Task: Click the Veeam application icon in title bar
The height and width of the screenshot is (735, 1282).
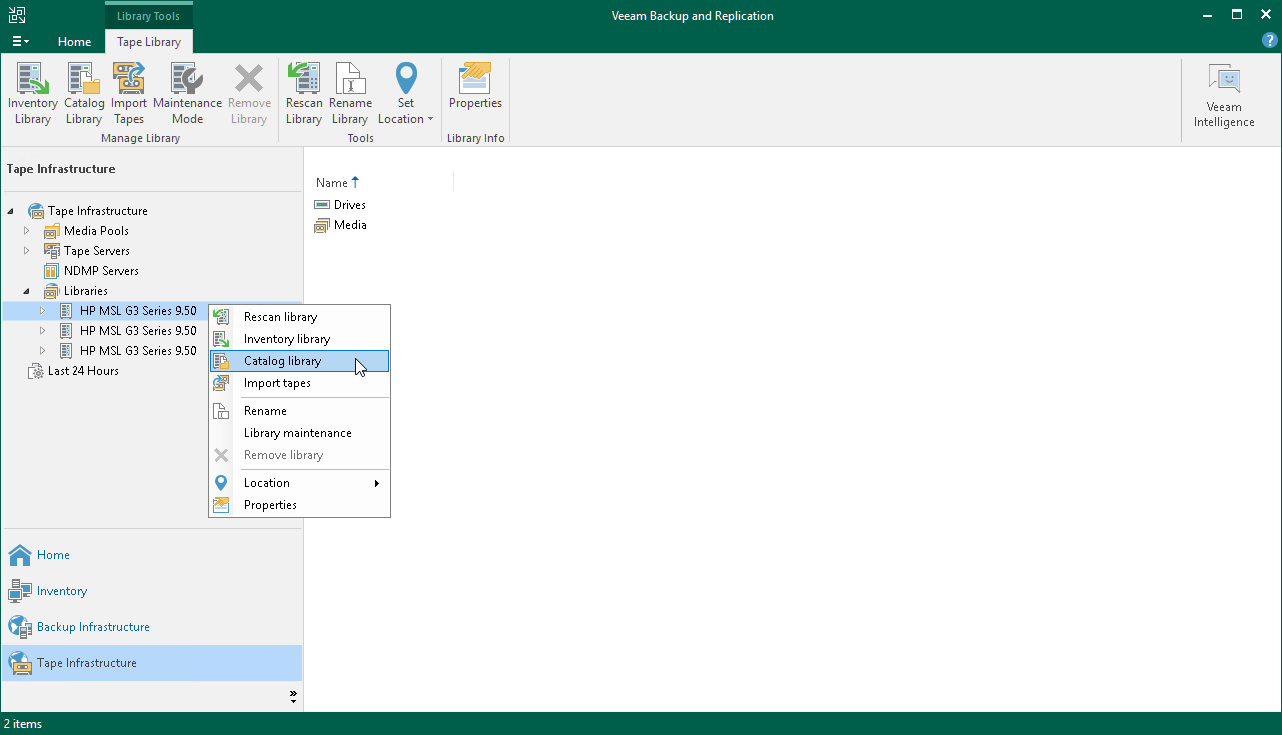Action: point(17,15)
